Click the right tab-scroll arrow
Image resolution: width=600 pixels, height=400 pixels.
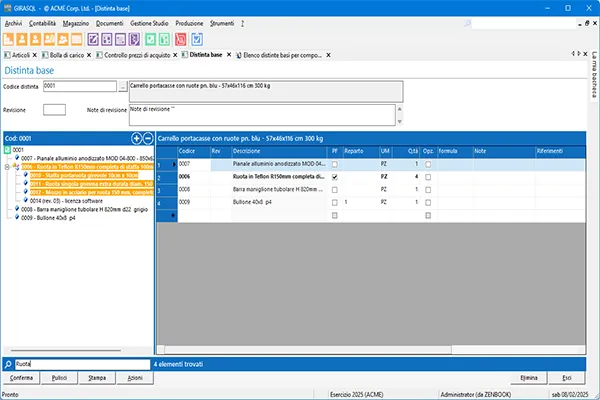[579, 54]
